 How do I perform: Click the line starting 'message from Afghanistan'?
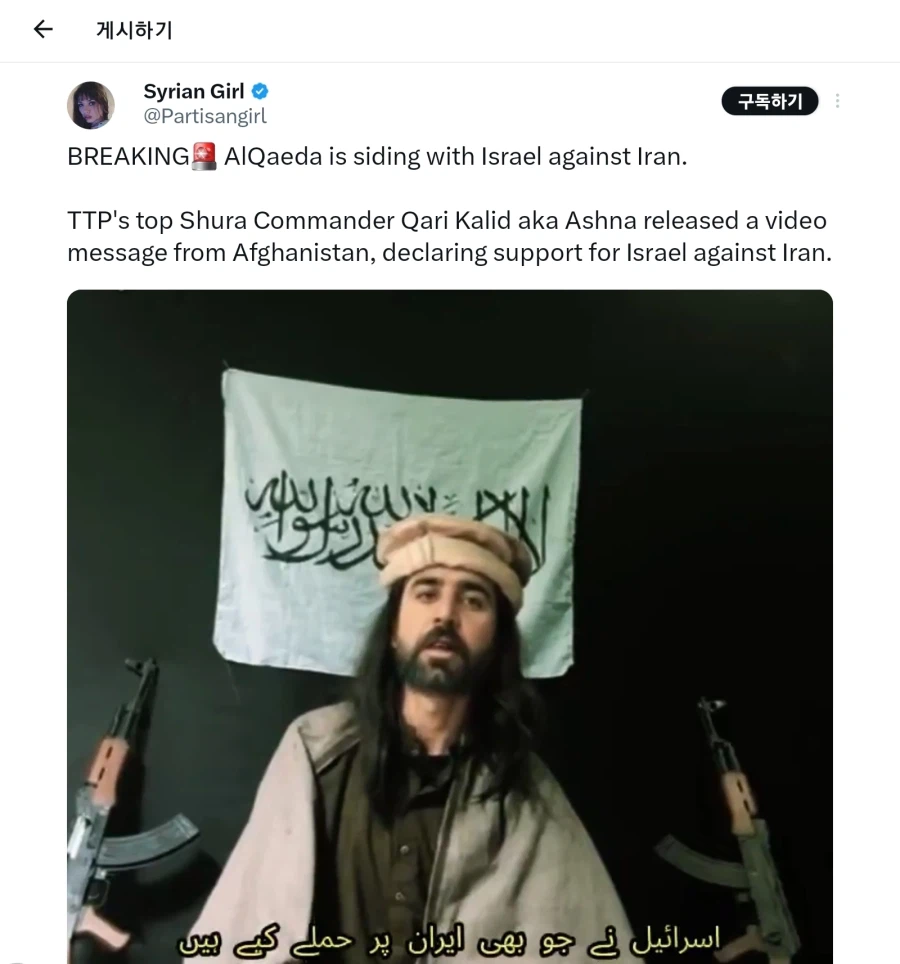449,253
